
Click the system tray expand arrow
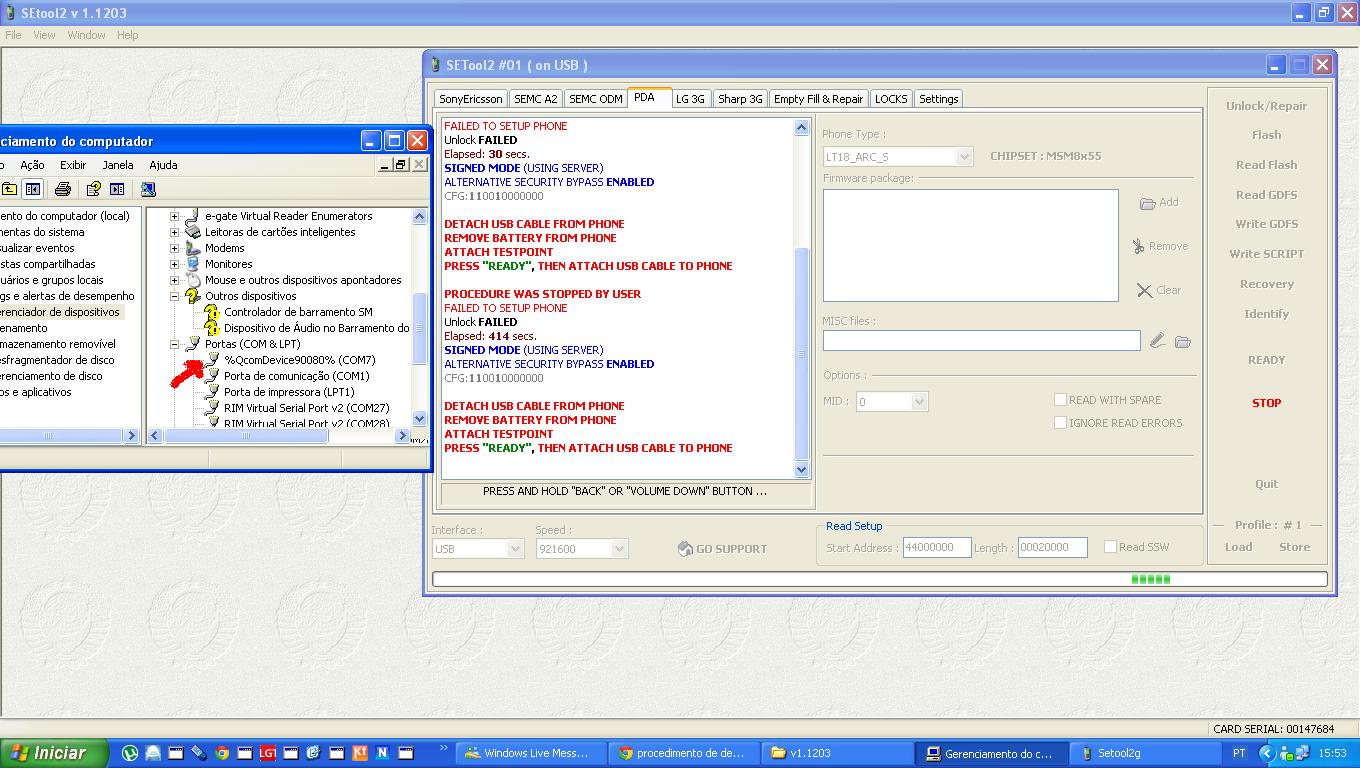(x=1267, y=753)
